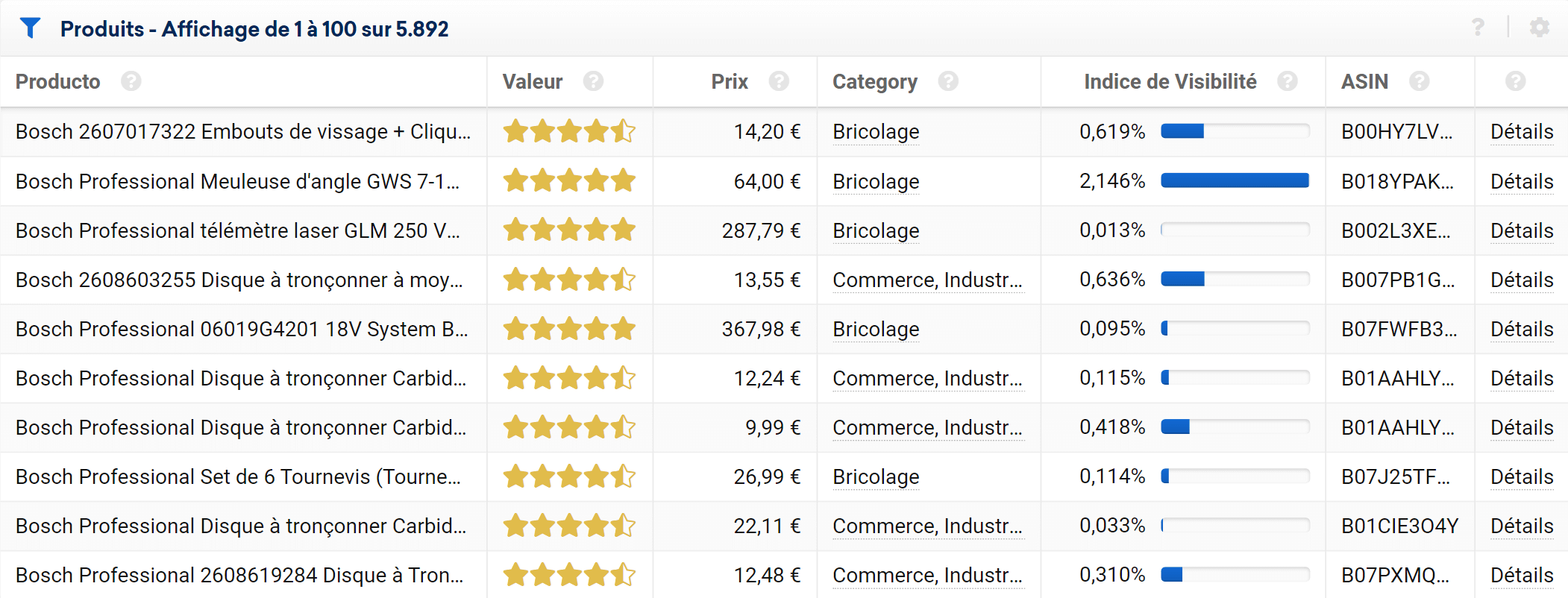
Task: Open Détails for the 22,11 € row
Action: click(1522, 526)
